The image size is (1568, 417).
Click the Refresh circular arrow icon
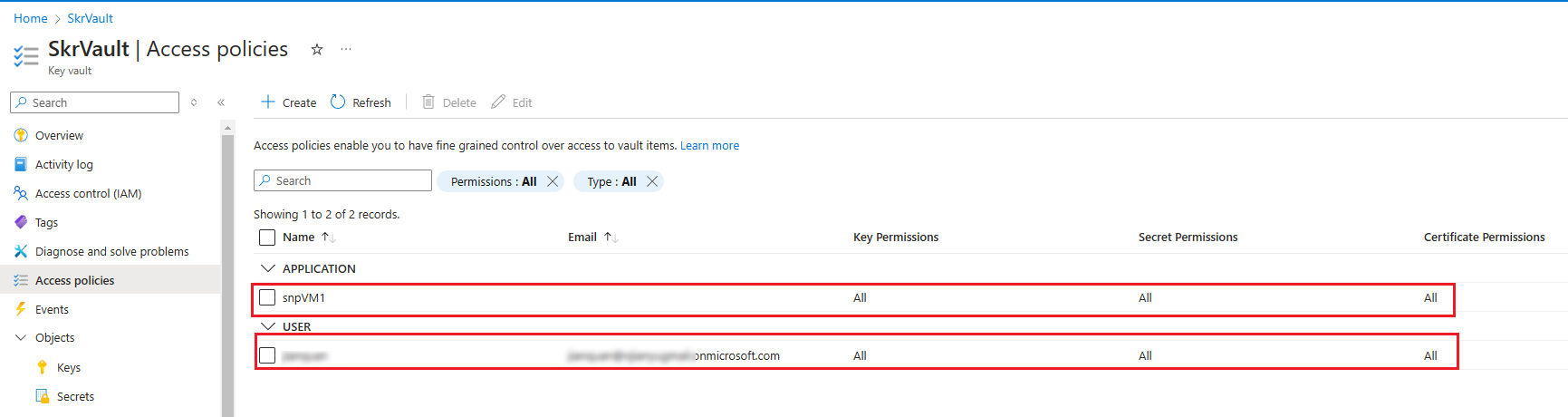pyautogui.click(x=338, y=102)
